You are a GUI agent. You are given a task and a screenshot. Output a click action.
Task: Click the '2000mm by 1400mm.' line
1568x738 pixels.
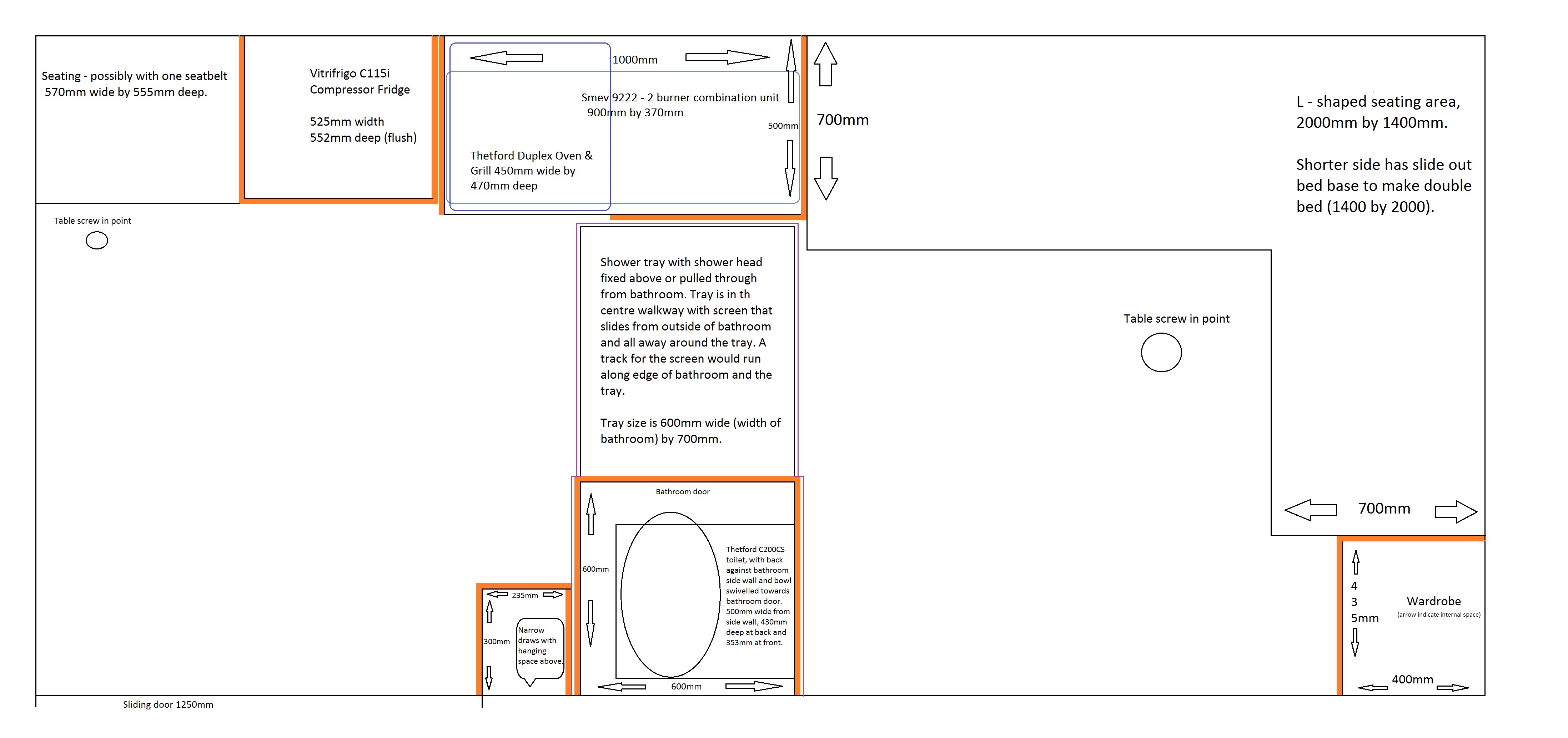[x=1372, y=122]
